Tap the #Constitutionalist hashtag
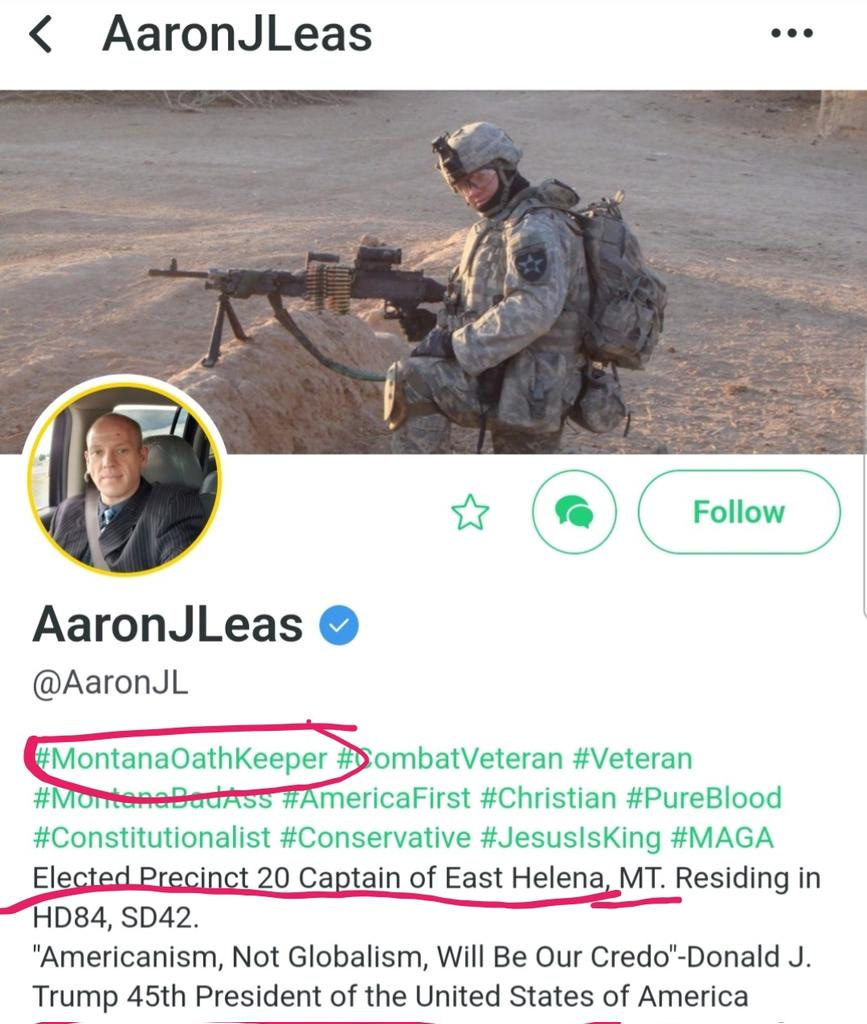The height and width of the screenshot is (1024, 867). pyautogui.click(x=151, y=838)
